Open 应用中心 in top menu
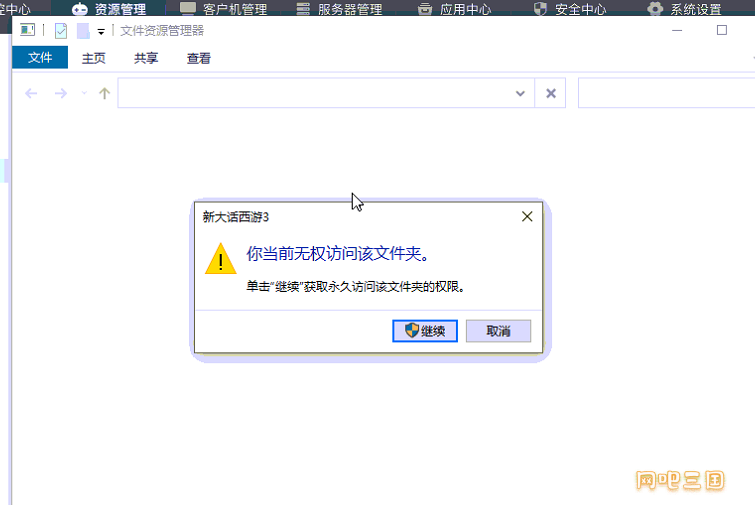 pyautogui.click(x=454, y=9)
